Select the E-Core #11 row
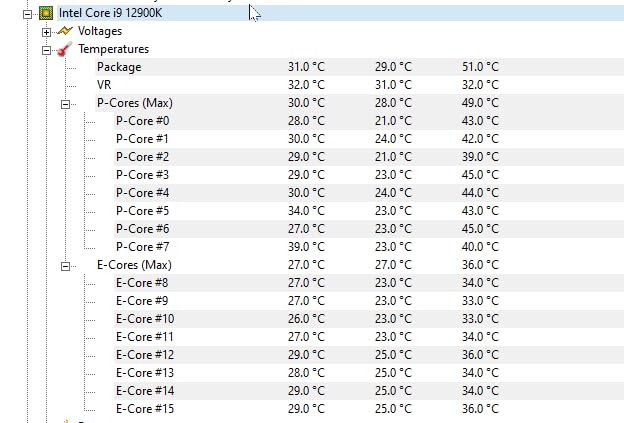The width and height of the screenshot is (624, 423). click(369, 337)
